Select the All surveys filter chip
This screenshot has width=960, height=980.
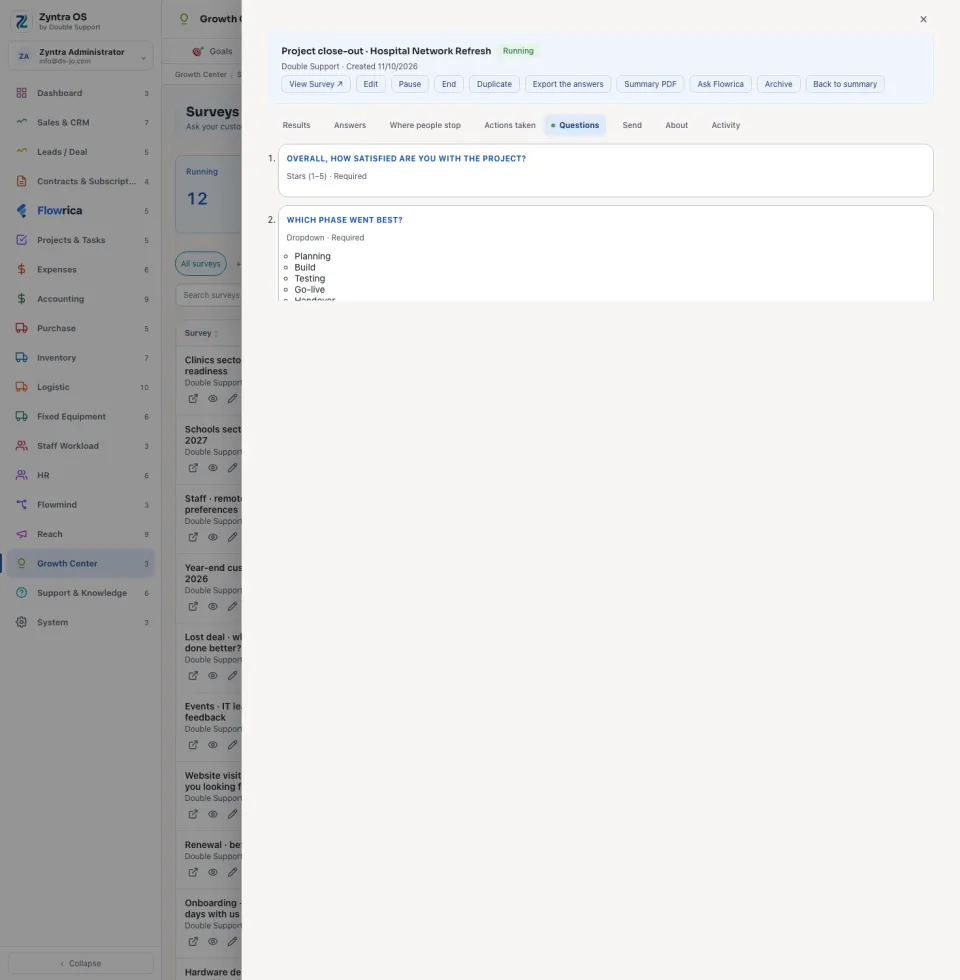click(201, 264)
